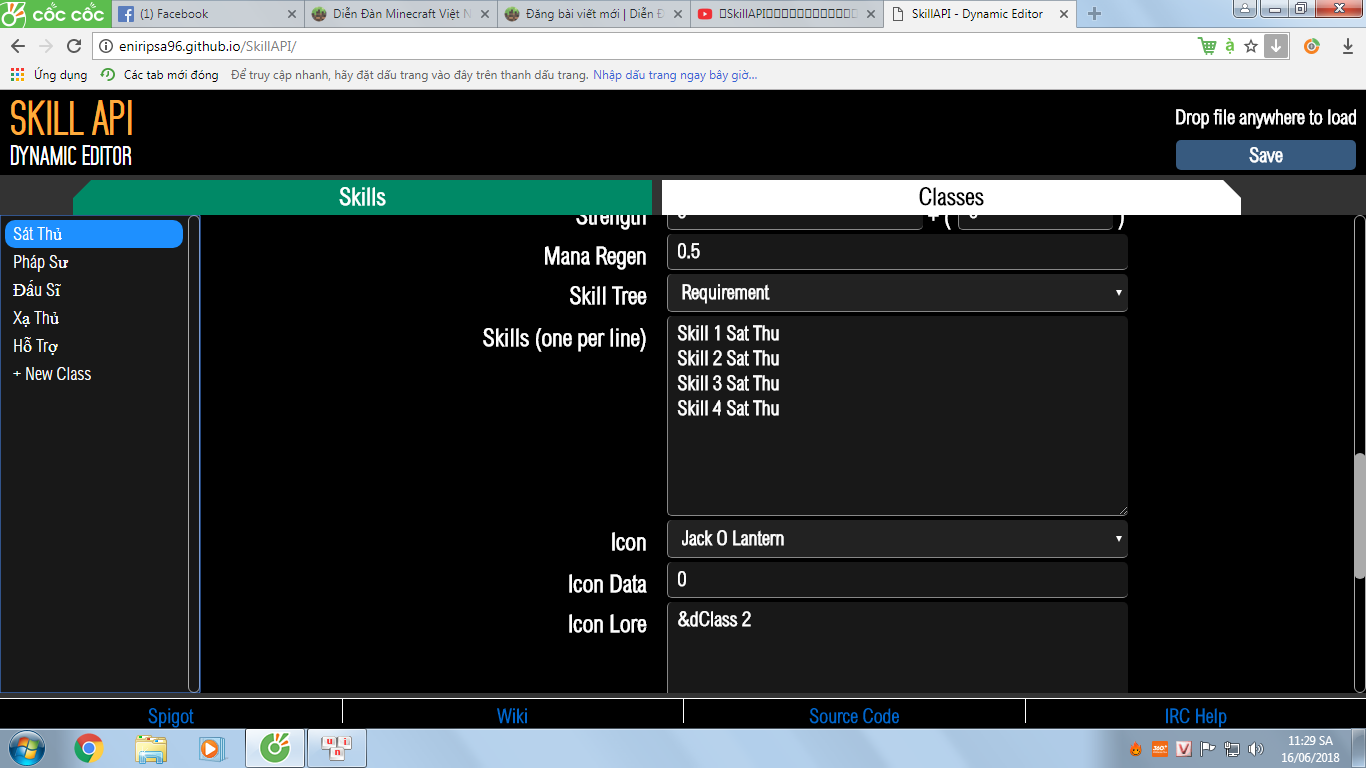The width and height of the screenshot is (1366, 768).
Task: Open the orange Cốc Cốc ring icon
Action: 1312,46
